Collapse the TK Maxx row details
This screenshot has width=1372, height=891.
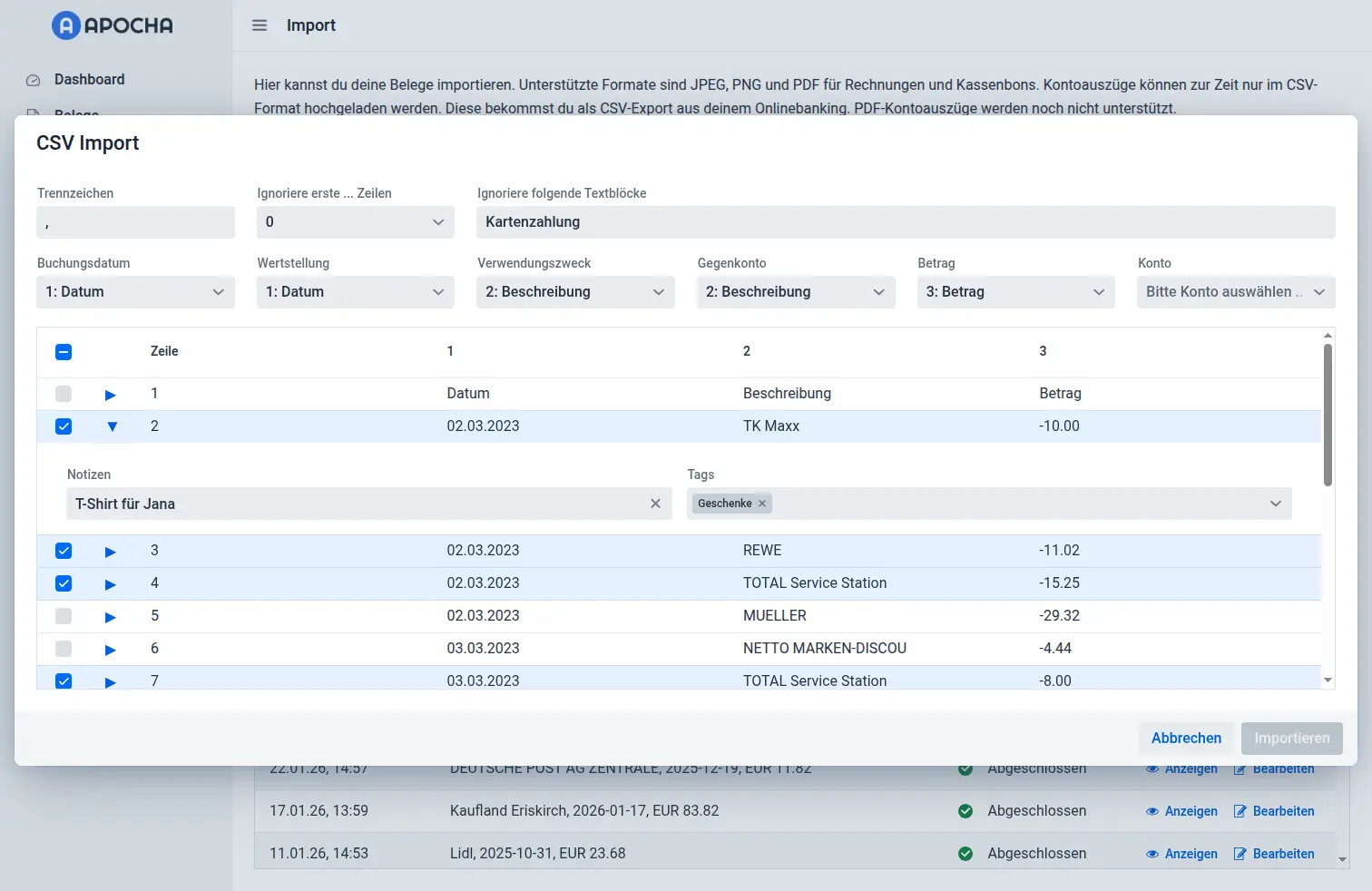tap(112, 426)
